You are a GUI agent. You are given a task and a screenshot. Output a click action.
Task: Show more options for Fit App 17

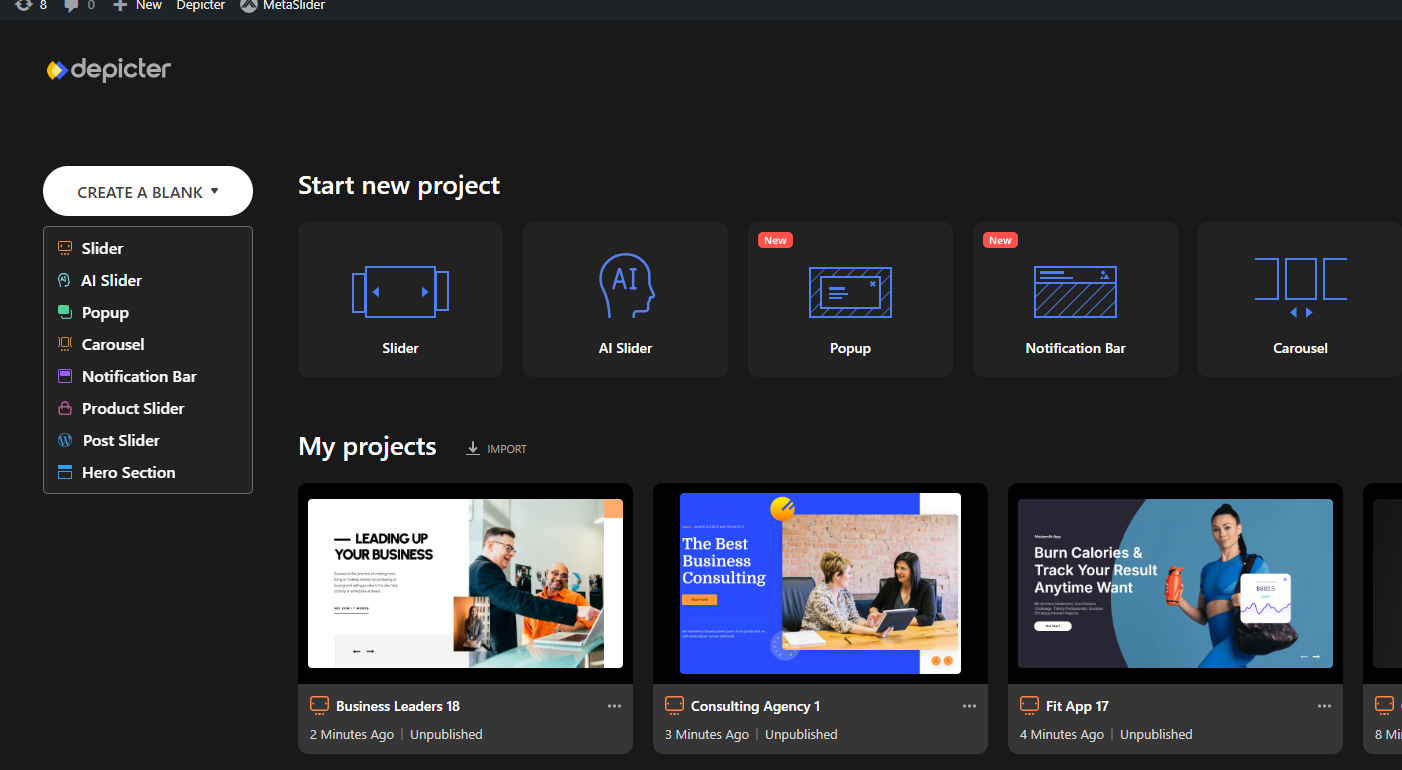[x=1324, y=706]
